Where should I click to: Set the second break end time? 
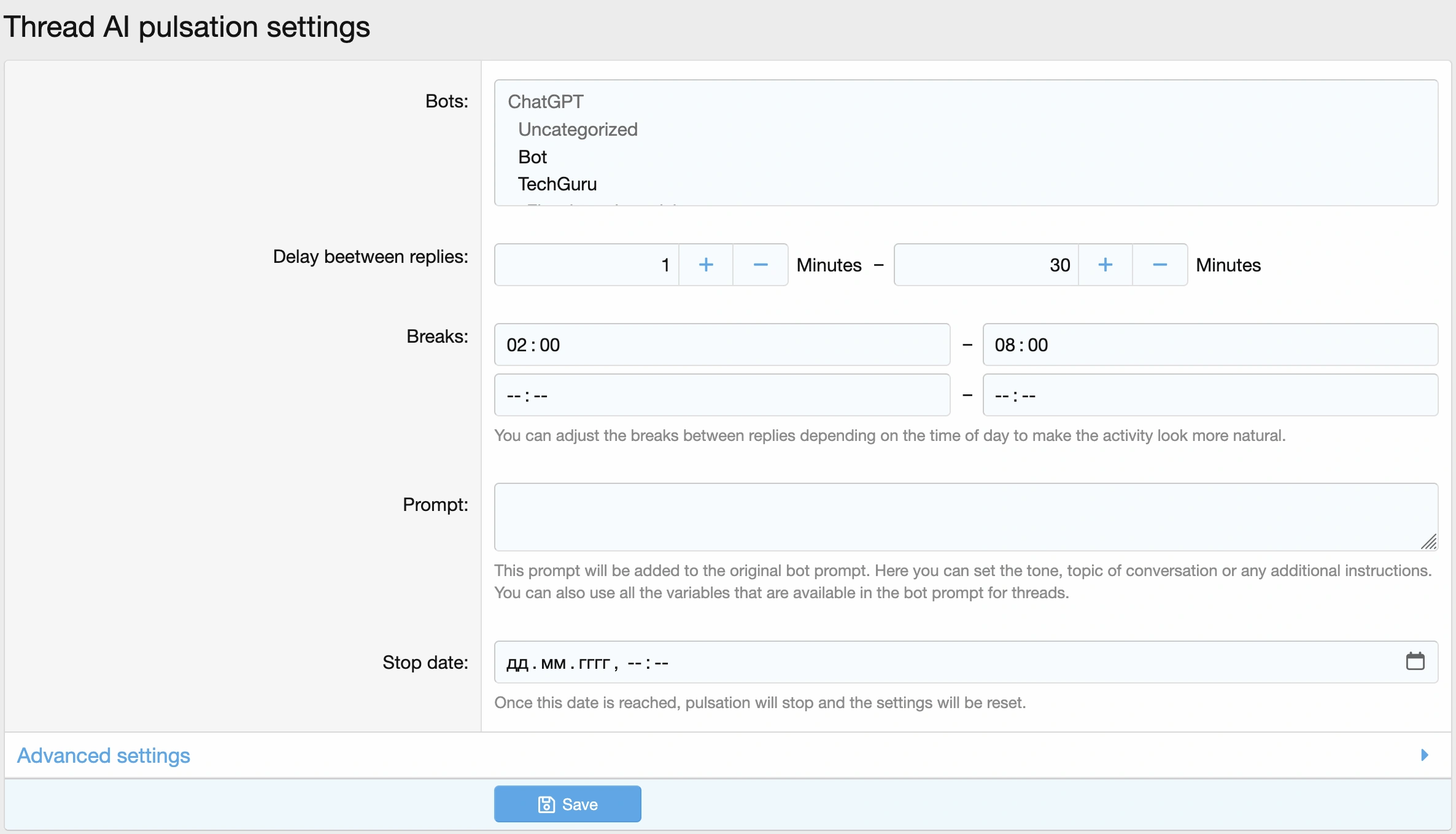click(1210, 395)
